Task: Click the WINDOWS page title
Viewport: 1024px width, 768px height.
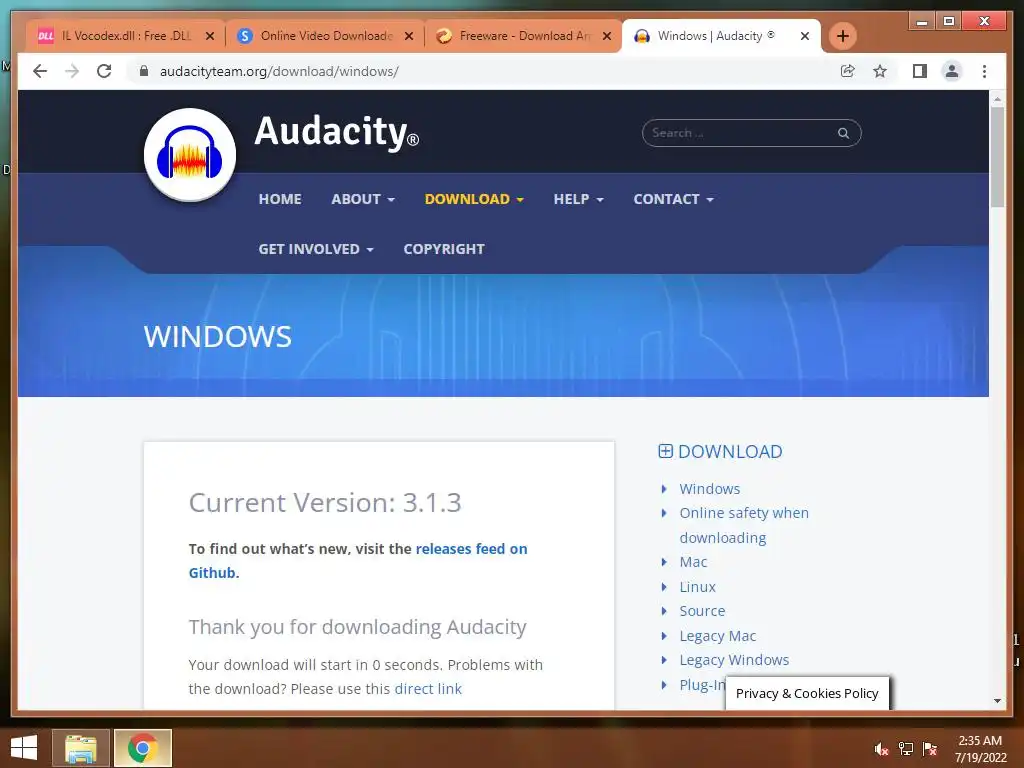Action: [217, 336]
